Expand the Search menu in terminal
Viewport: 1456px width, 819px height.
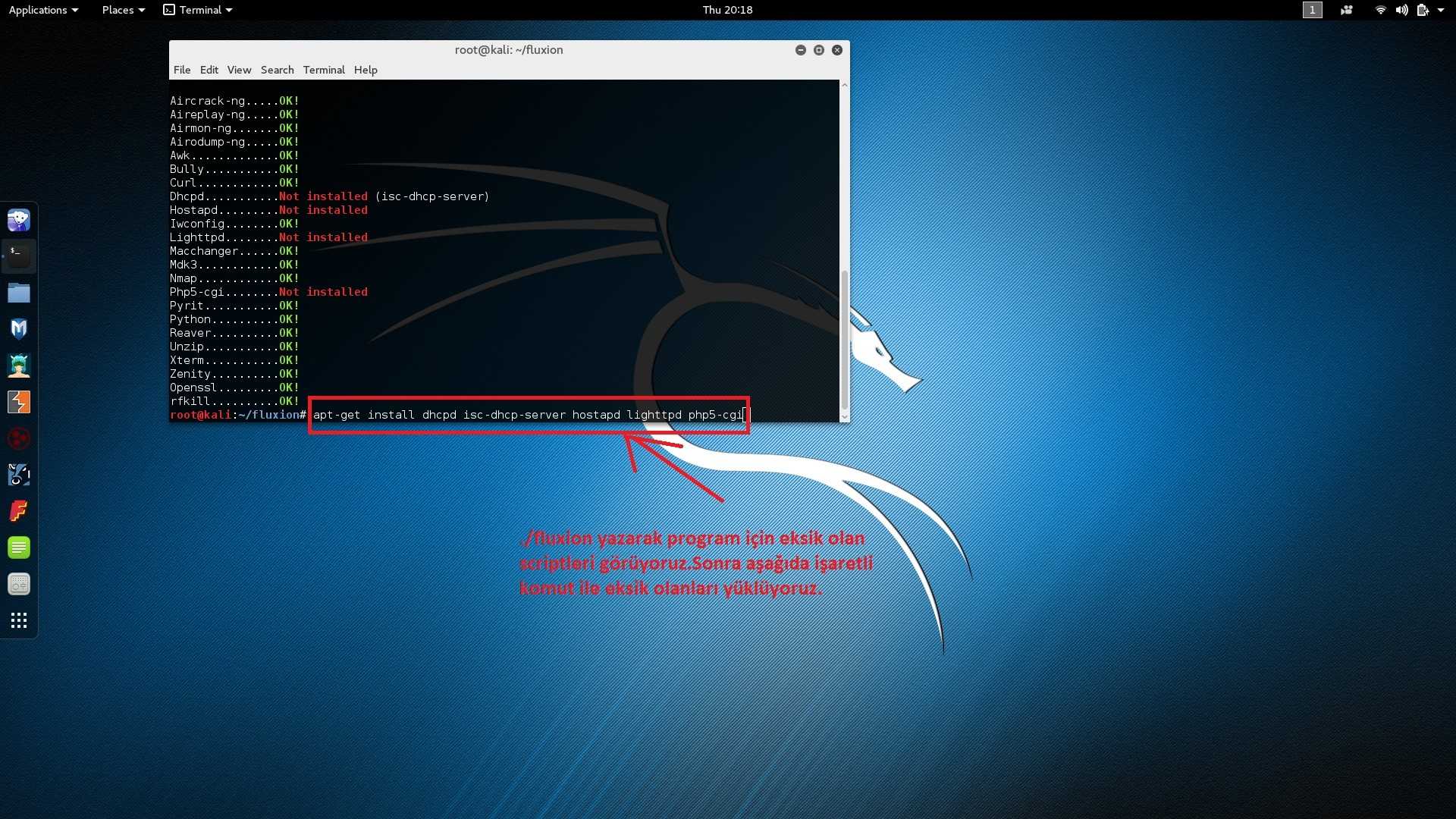tap(276, 69)
